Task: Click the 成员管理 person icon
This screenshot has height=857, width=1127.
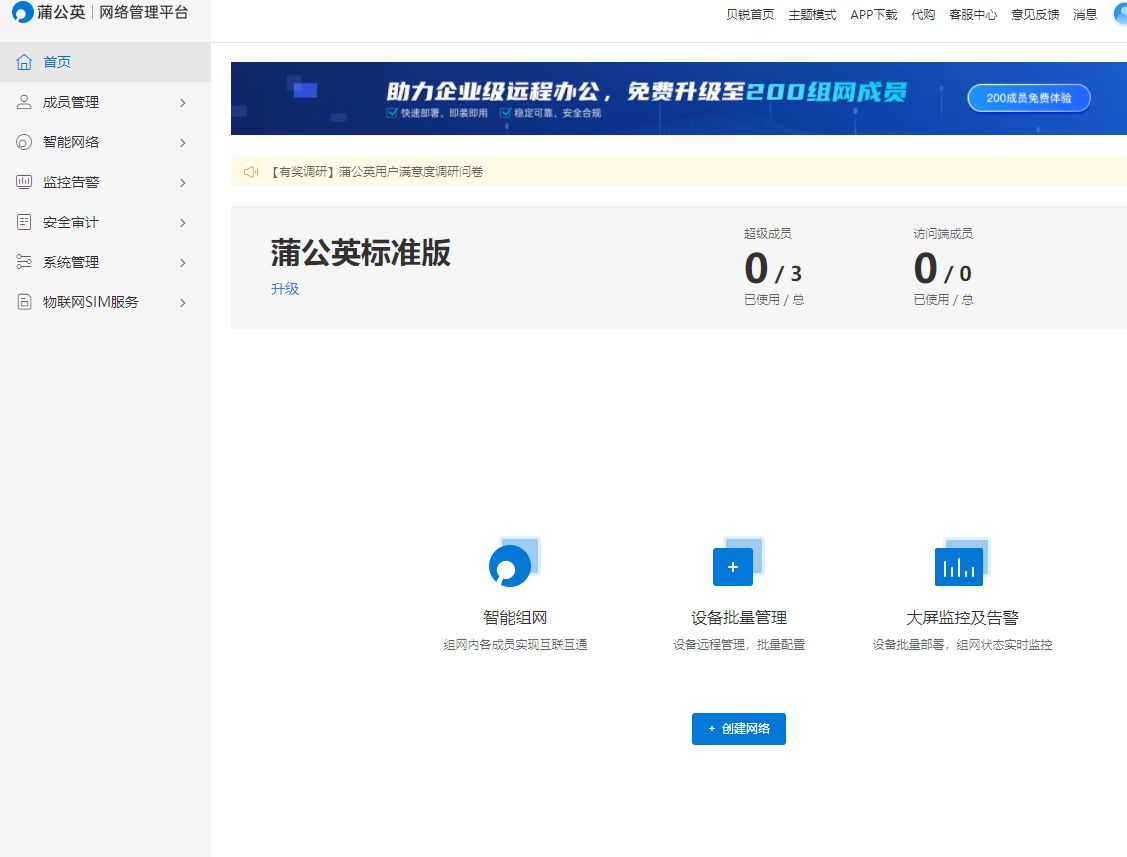Action: pos(24,102)
